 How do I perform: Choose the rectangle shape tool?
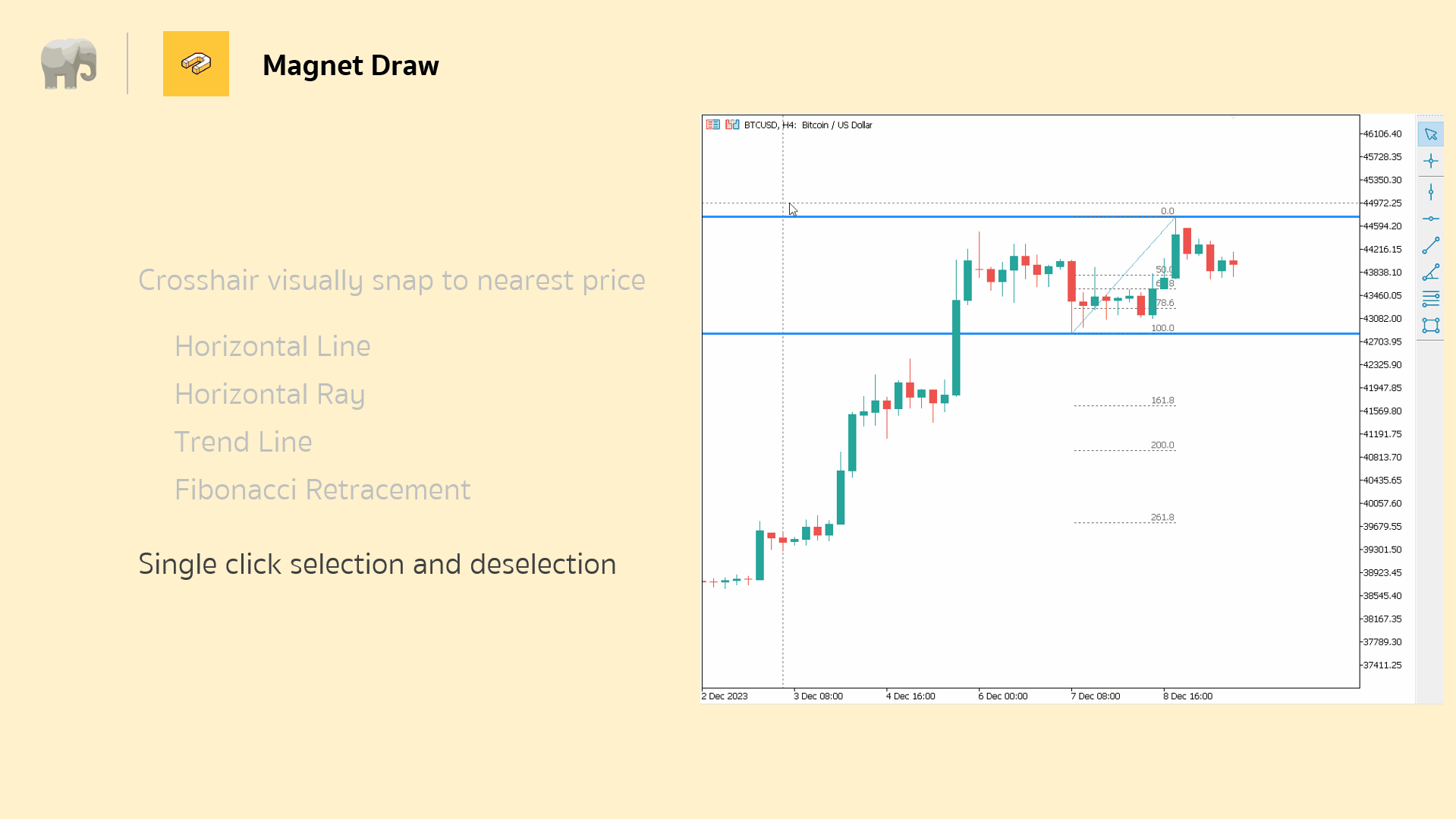1430,326
